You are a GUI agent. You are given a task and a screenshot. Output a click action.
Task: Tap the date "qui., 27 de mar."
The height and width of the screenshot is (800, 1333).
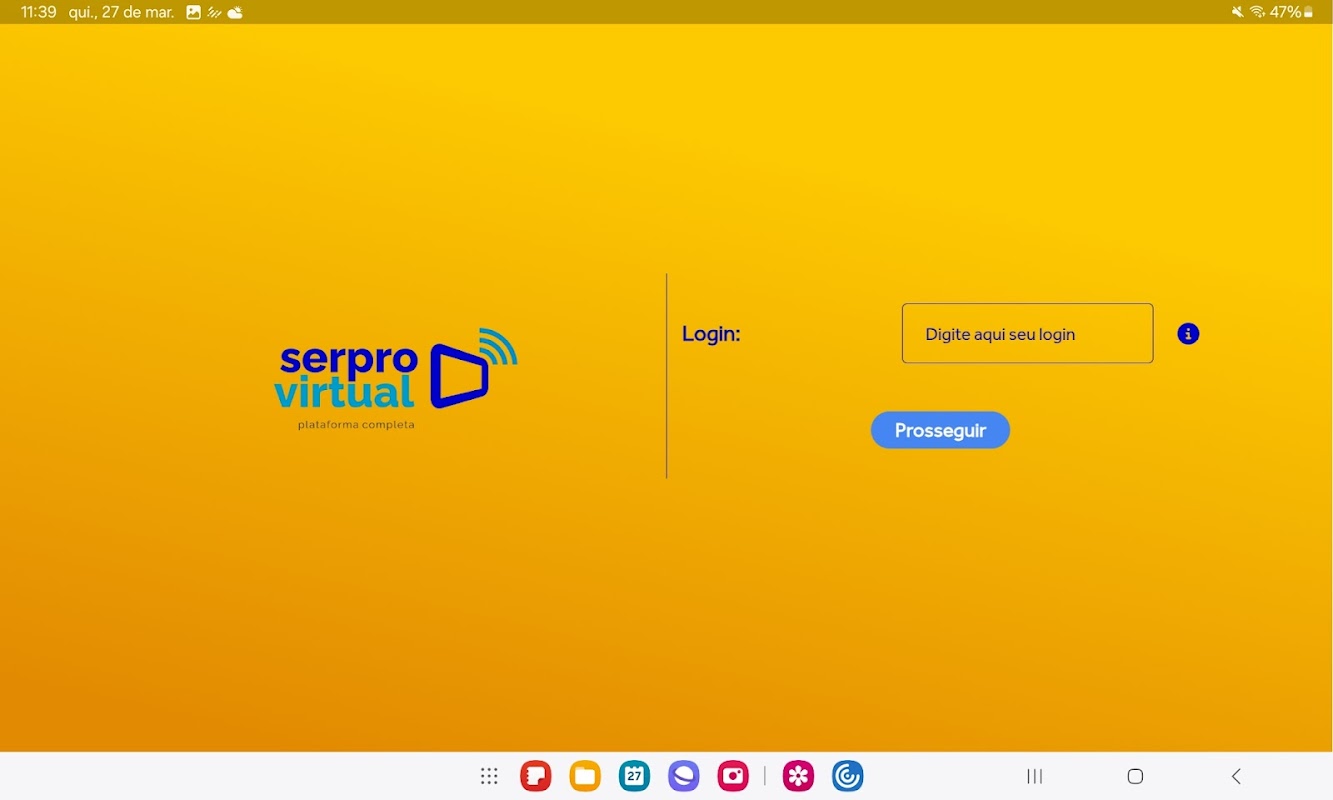121,13
